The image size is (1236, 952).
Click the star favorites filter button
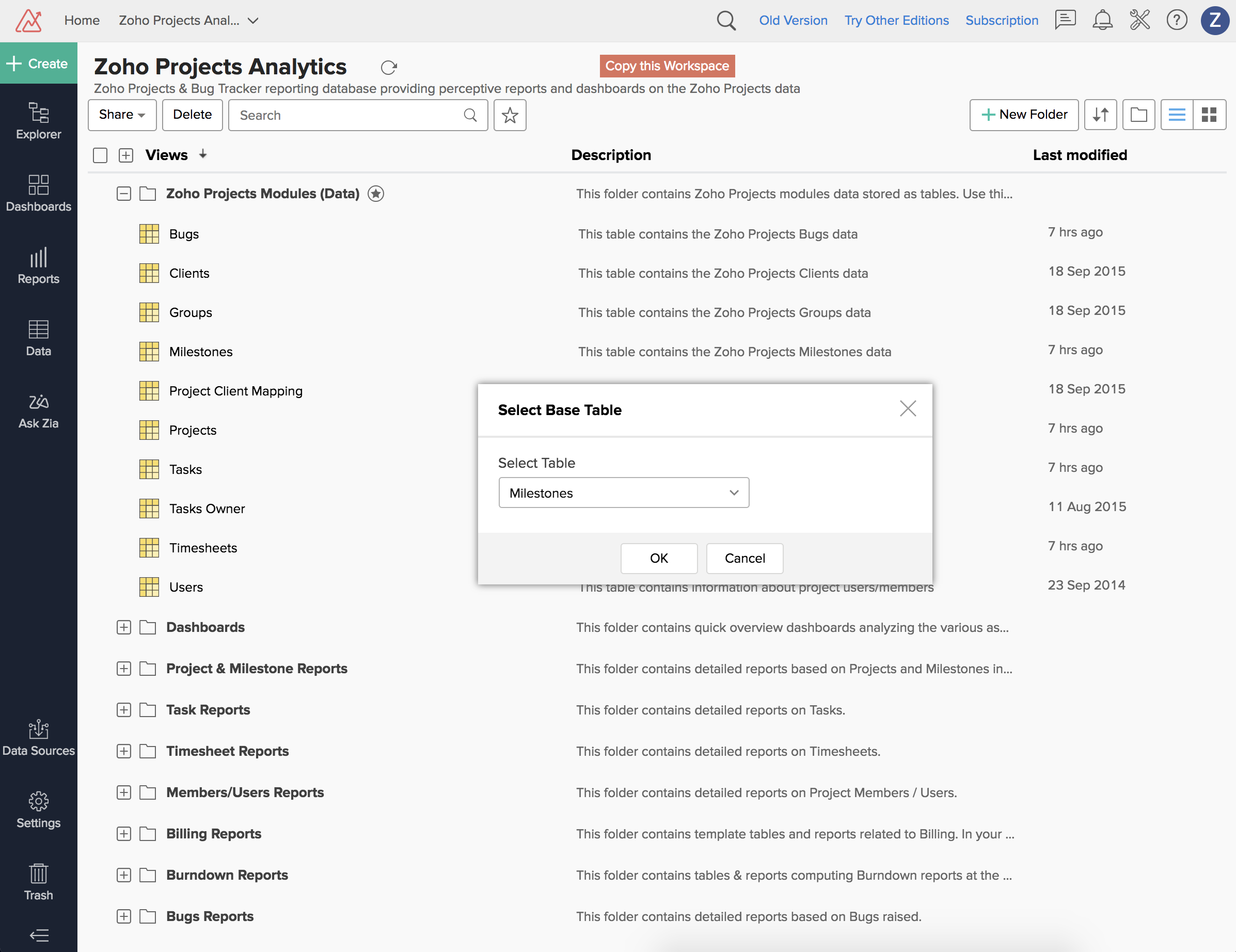coord(510,115)
